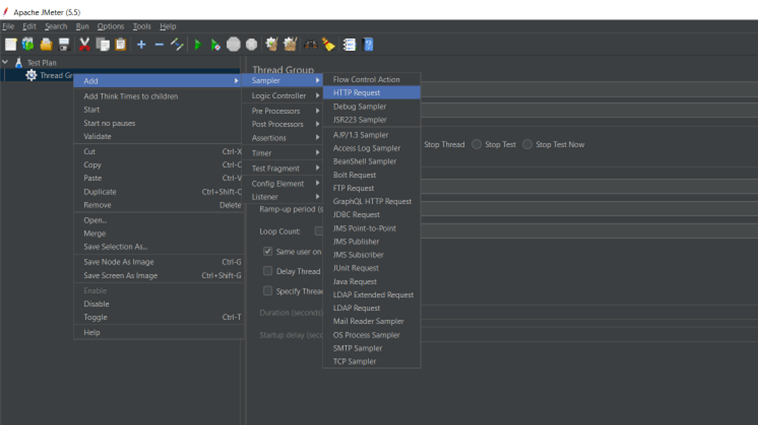Click the Stop toolbar icon
This screenshot has height=425, width=758.
click(x=233, y=44)
